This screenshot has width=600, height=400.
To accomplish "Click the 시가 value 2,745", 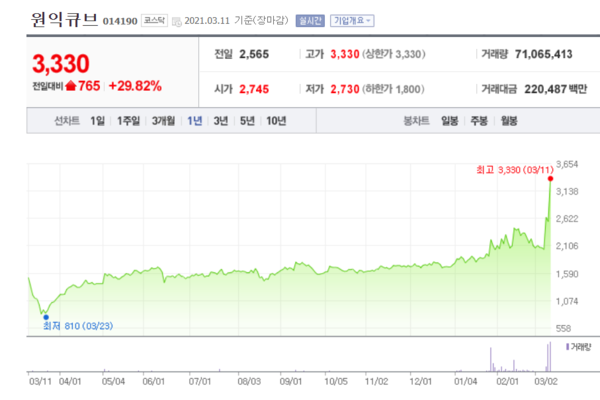I will tap(254, 89).
